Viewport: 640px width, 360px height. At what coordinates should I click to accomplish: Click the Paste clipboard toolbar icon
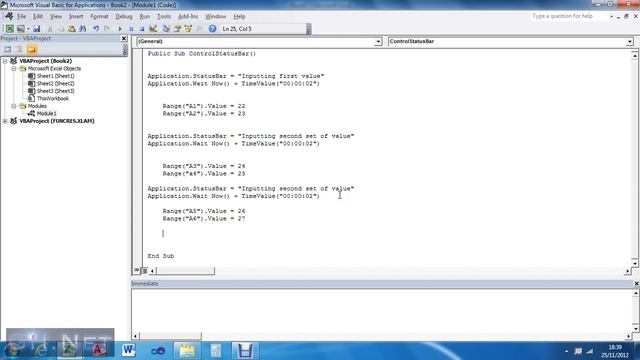click(71, 29)
